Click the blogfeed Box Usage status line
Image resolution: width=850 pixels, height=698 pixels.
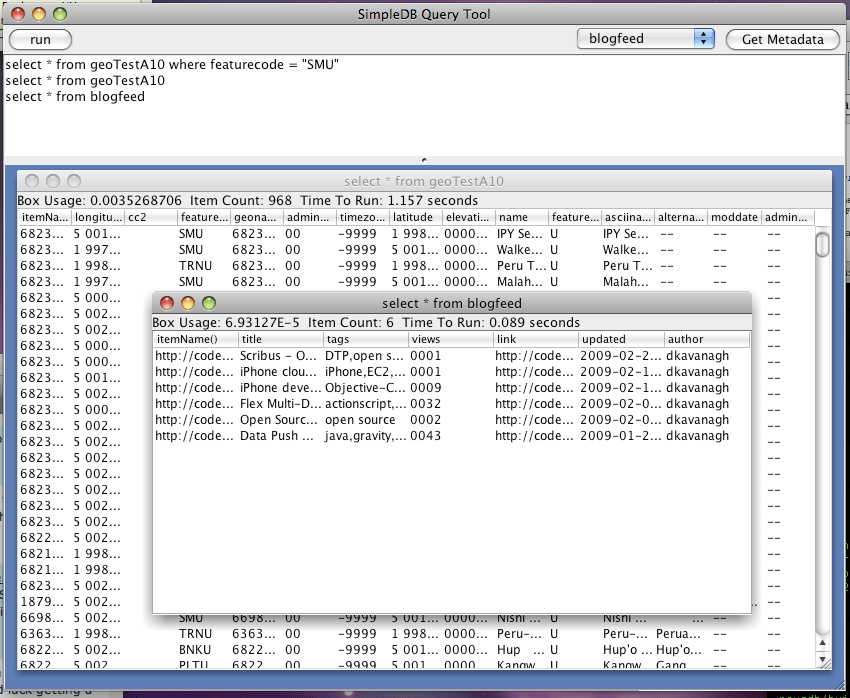(366, 322)
